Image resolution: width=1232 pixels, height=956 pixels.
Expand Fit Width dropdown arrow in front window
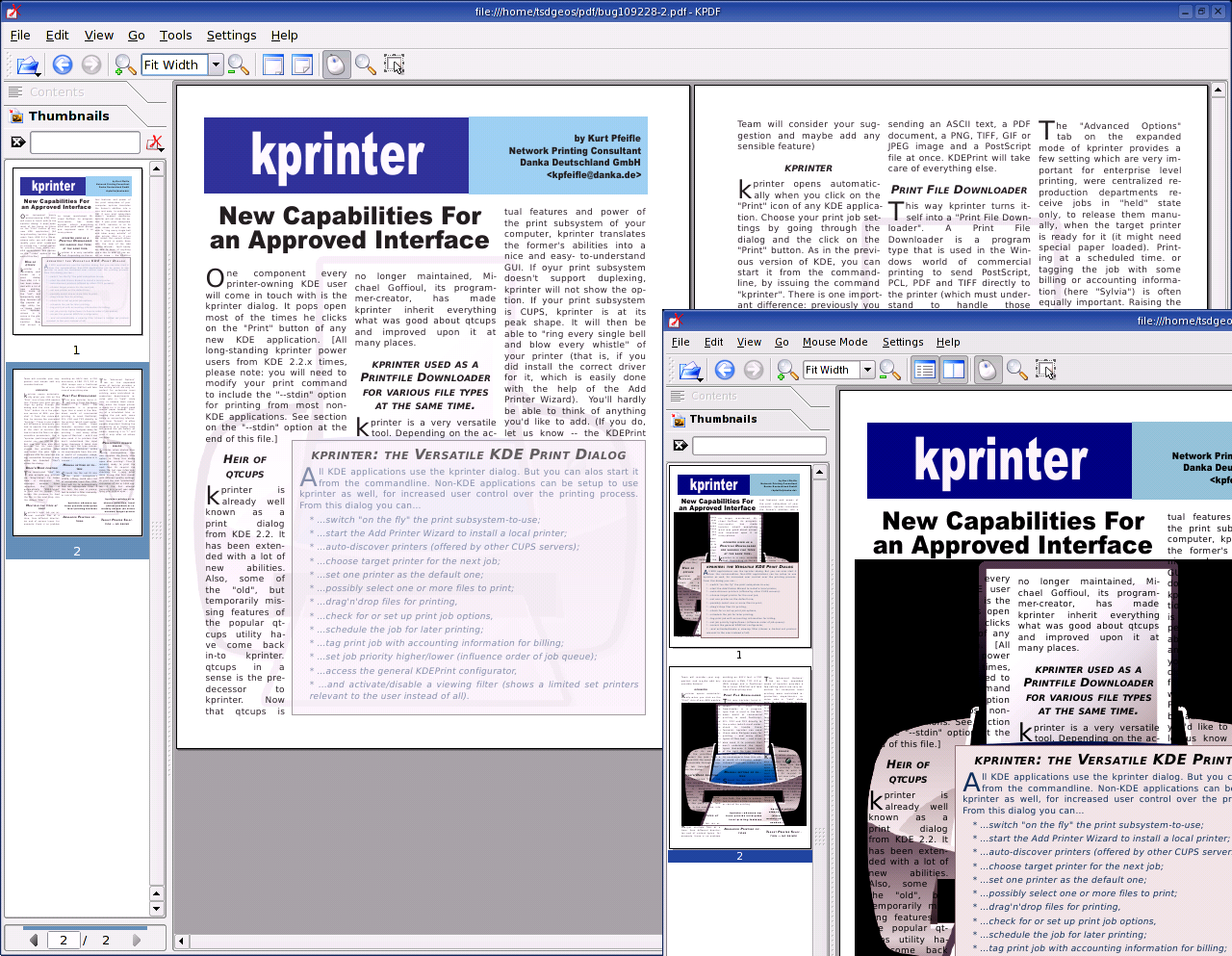(867, 370)
